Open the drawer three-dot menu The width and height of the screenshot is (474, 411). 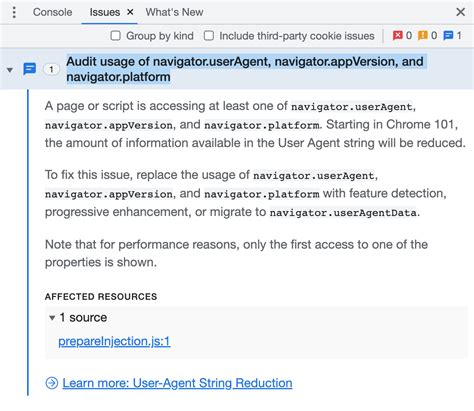point(14,12)
